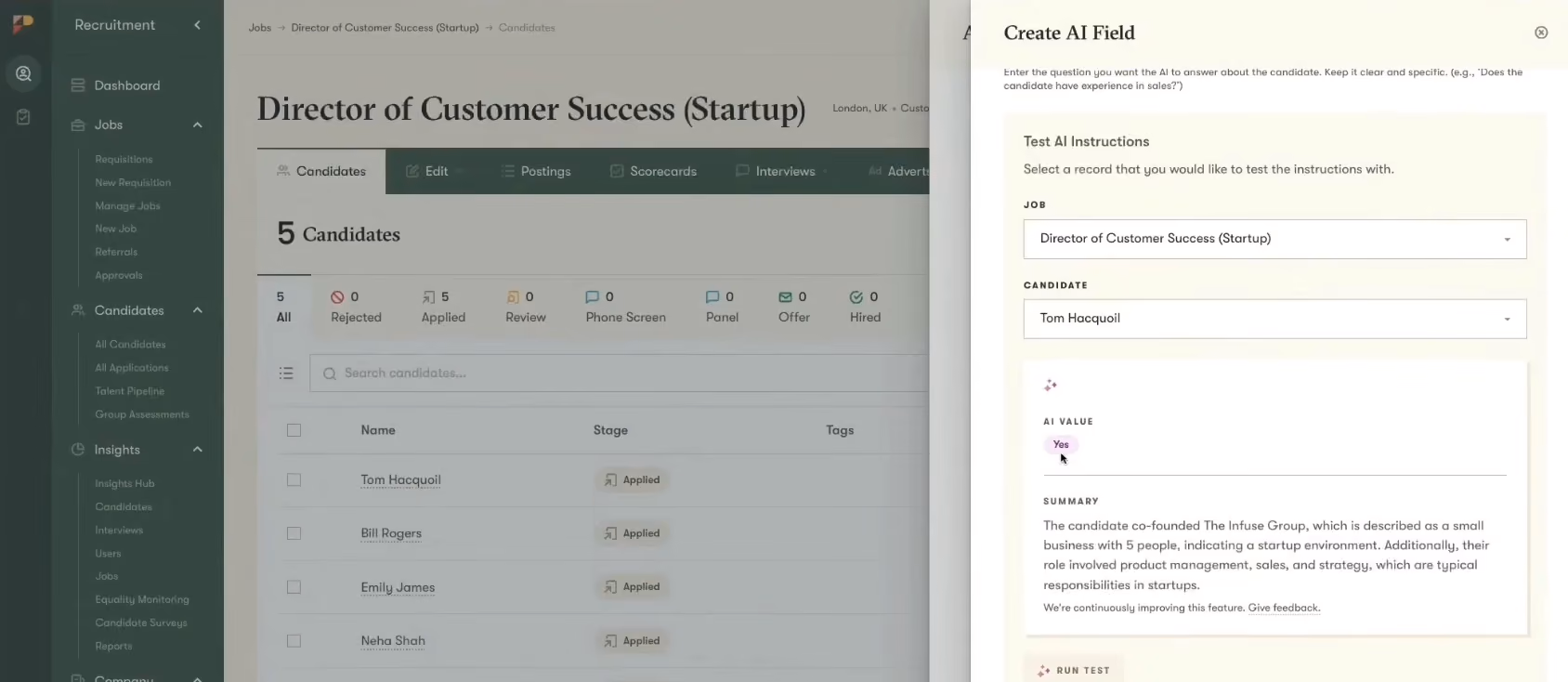This screenshot has height=682, width=1568.
Task: Open Insights Hub in sidebar
Action: pos(124,484)
